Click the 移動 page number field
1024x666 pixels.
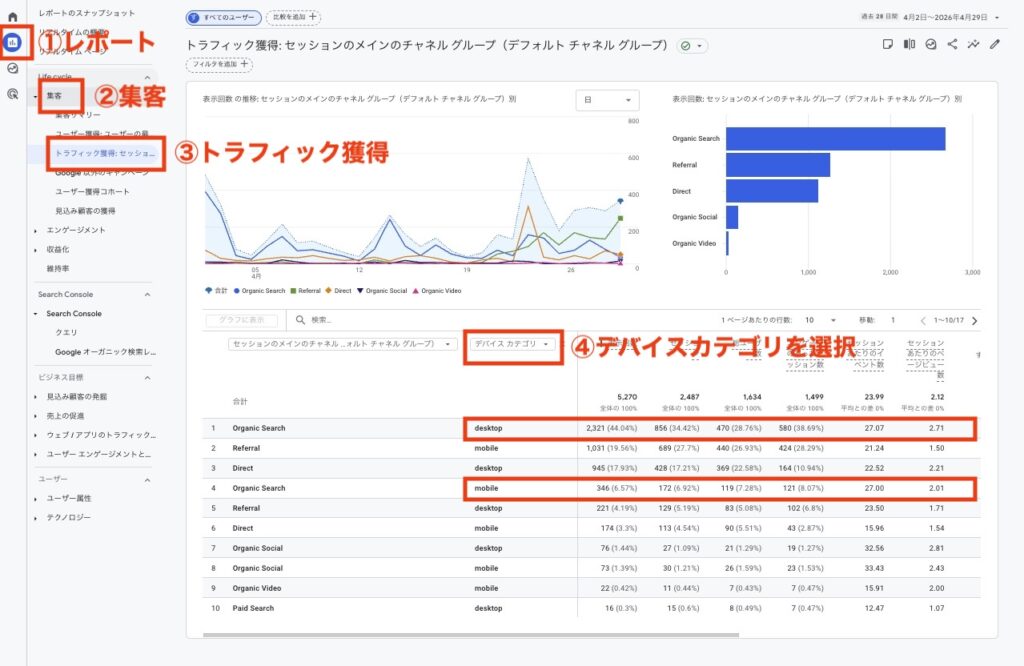893,320
